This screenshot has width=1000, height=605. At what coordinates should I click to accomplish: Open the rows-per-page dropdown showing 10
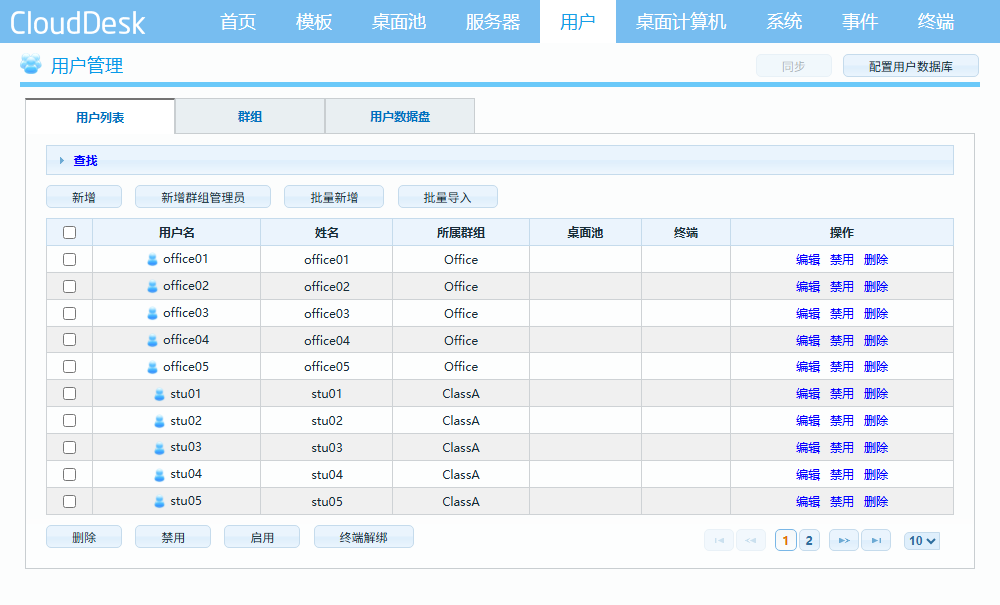click(x=922, y=541)
